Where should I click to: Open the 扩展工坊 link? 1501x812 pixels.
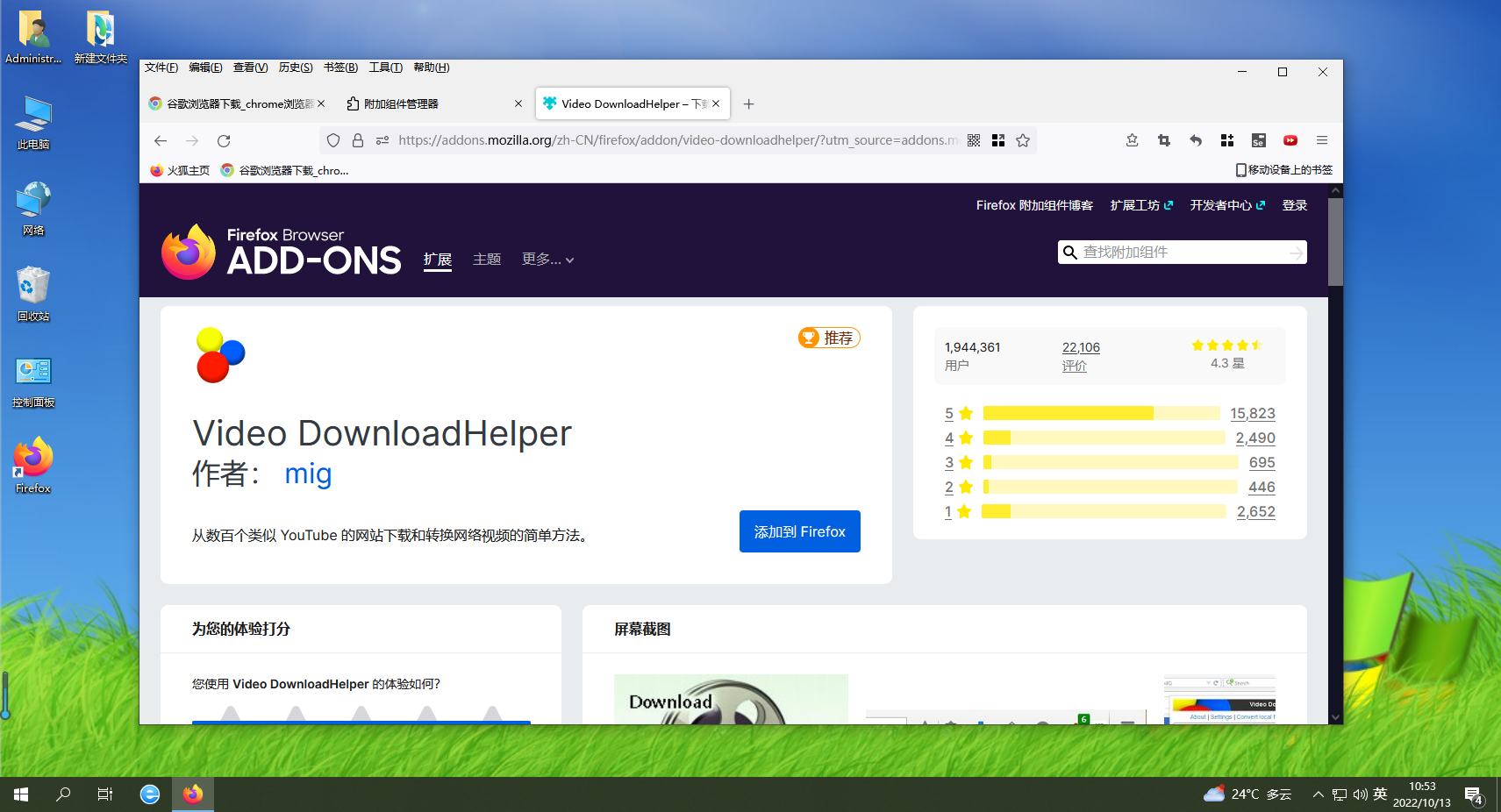click(x=1141, y=205)
